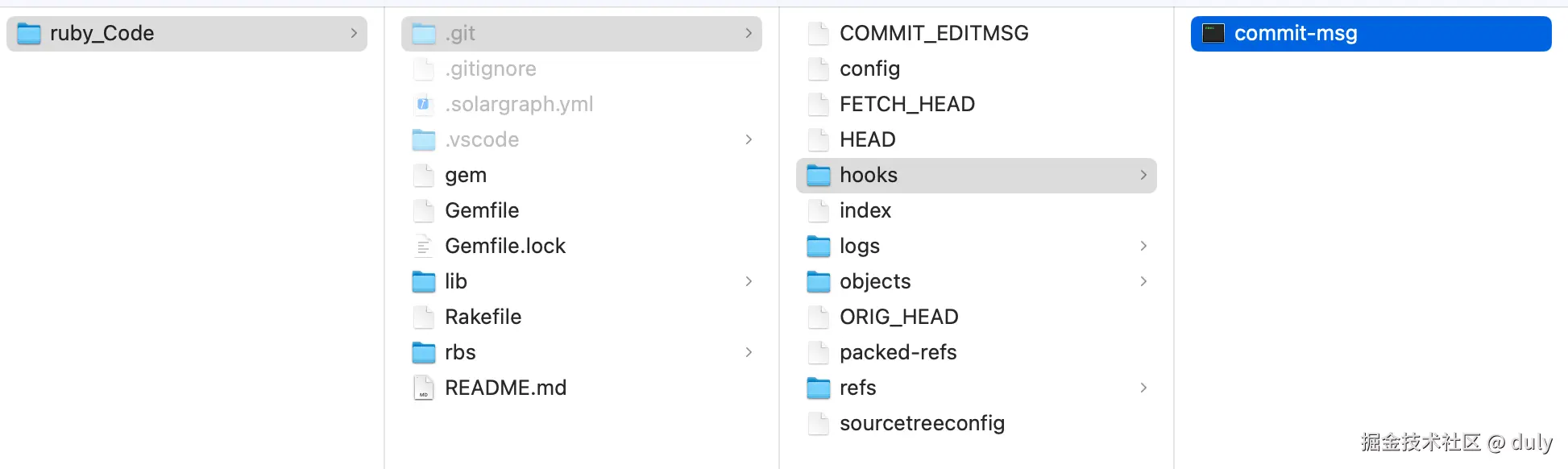Screen dimensions: 1568x469
Task: Select the packed-refs file
Action: click(898, 352)
